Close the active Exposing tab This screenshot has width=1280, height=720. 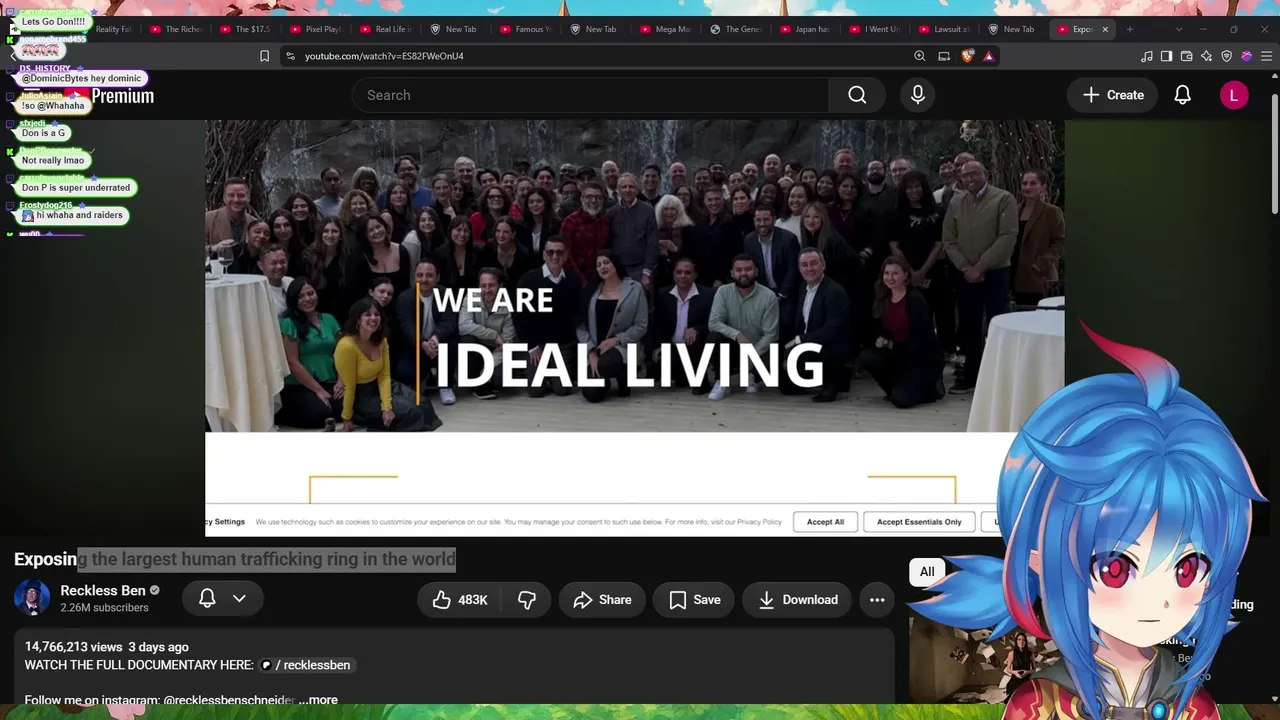1105,29
